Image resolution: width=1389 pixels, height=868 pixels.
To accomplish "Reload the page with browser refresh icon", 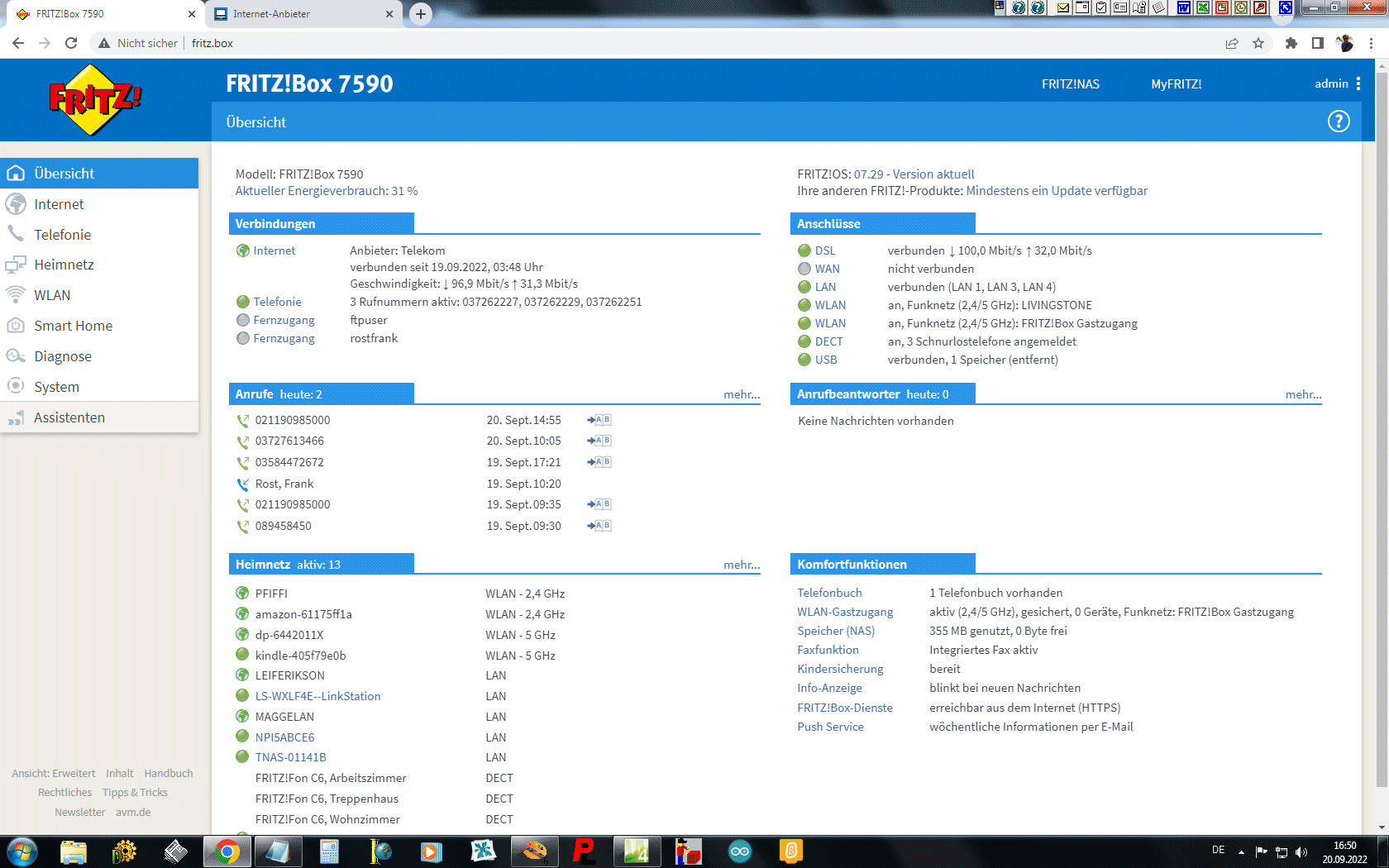I will (x=71, y=43).
